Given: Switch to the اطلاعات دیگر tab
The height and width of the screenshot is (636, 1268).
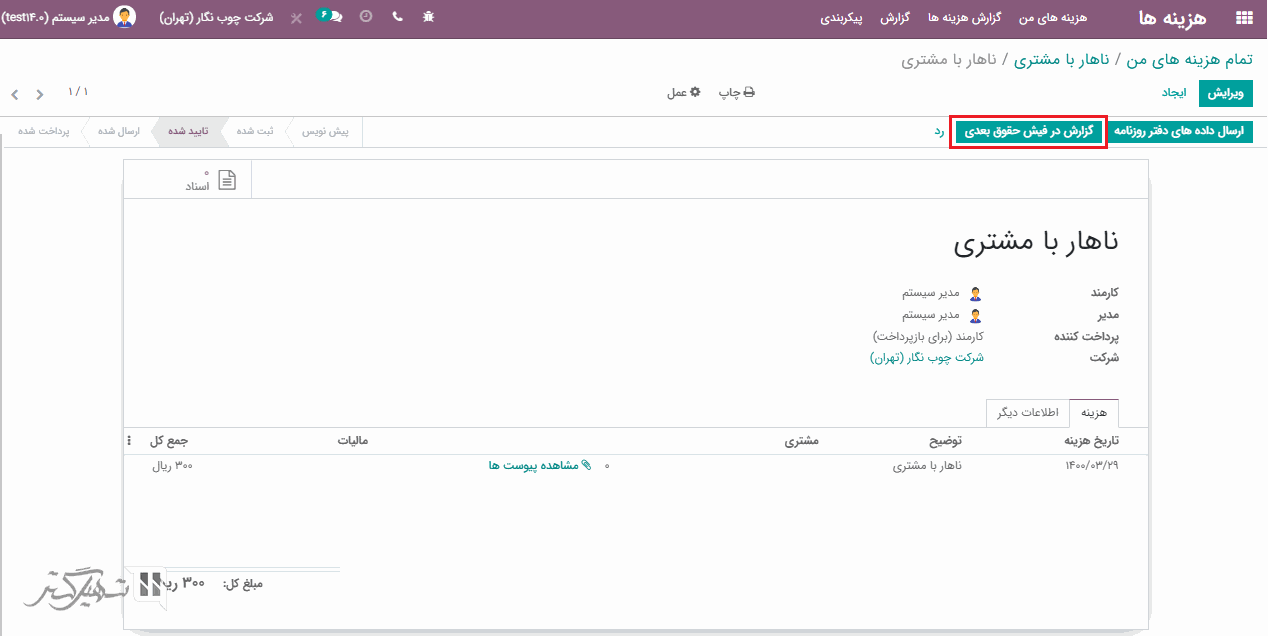Looking at the screenshot, I should coord(1027,412).
